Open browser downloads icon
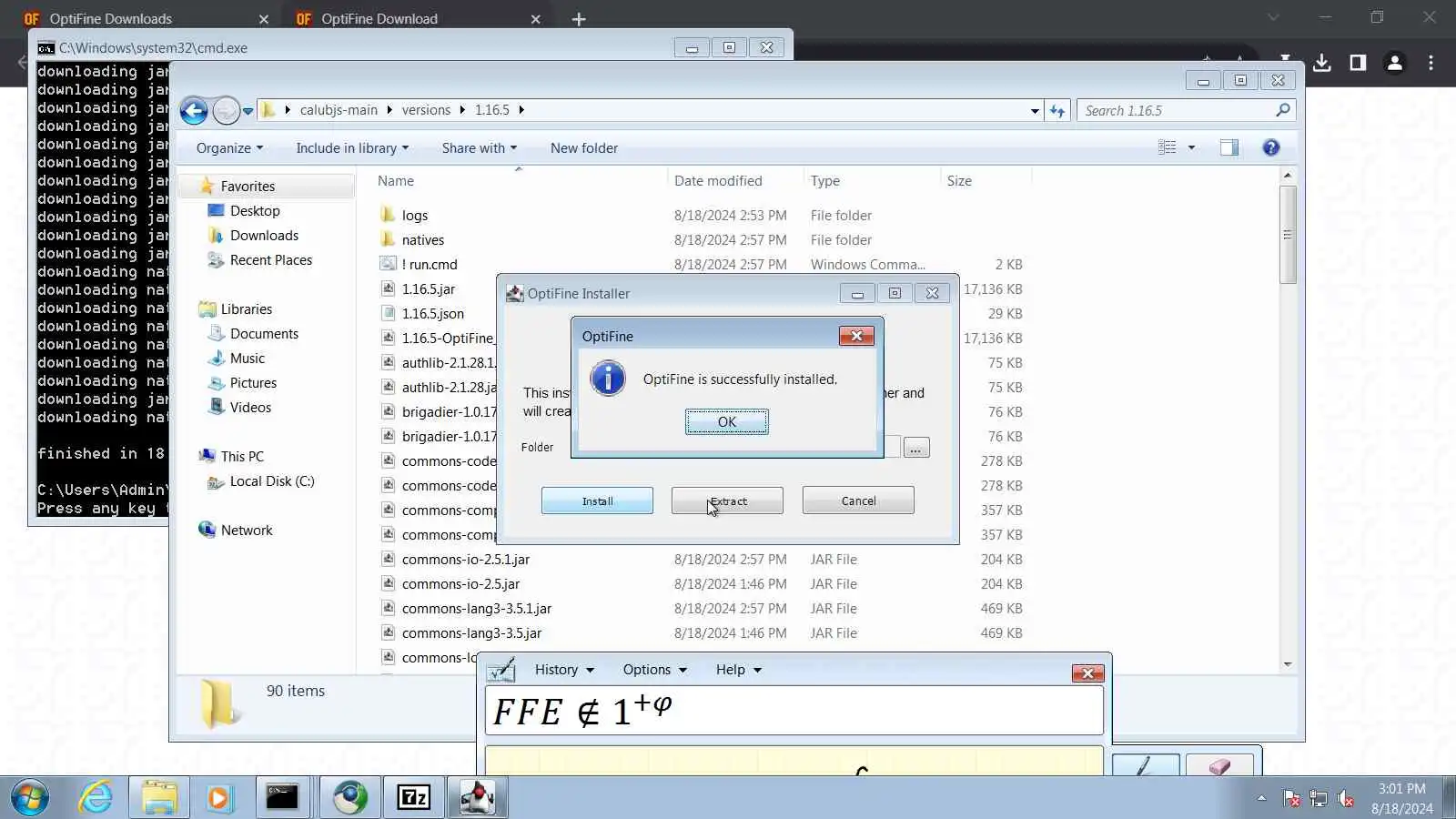Viewport: 1456px width, 819px height. point(1322,63)
